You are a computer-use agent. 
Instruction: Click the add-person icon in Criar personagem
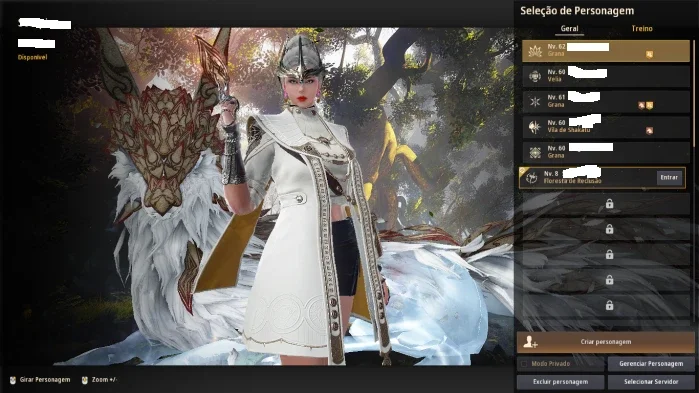530,342
